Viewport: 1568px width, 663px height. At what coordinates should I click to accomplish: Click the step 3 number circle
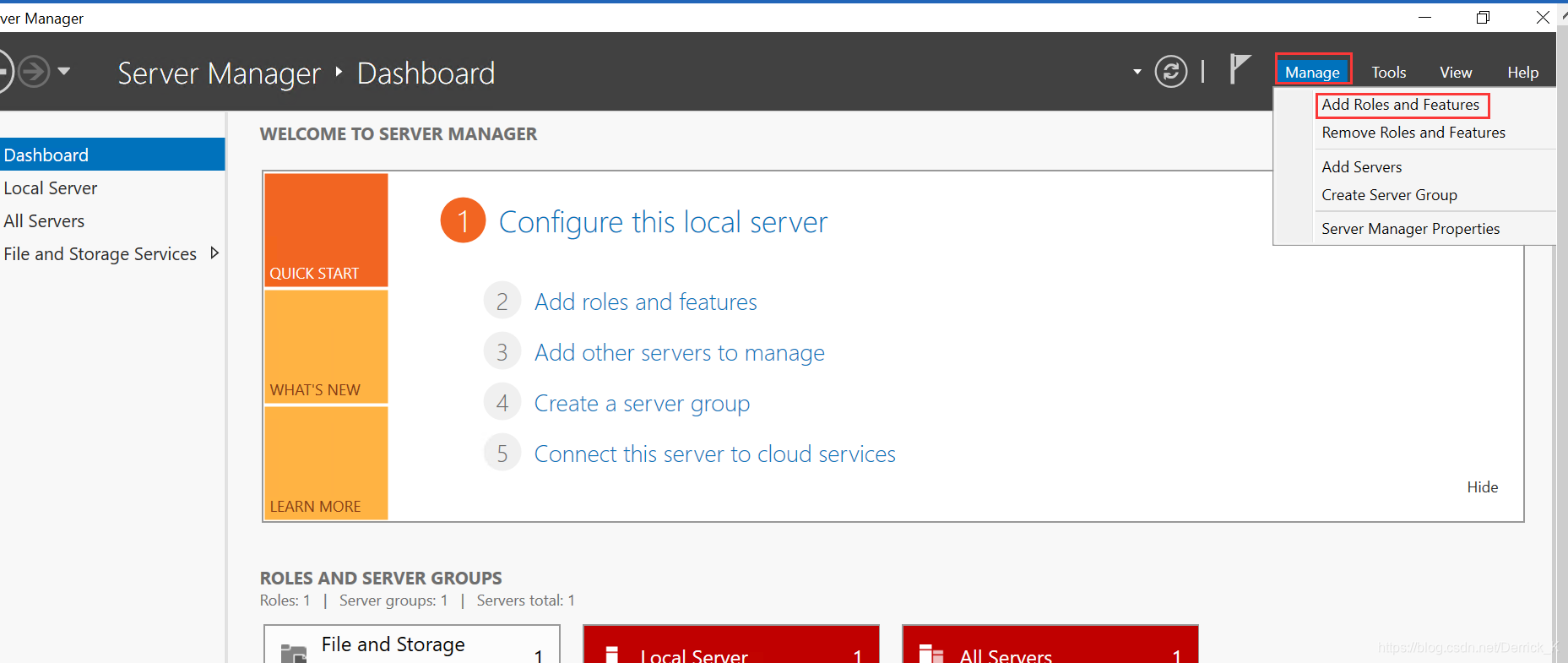(502, 351)
